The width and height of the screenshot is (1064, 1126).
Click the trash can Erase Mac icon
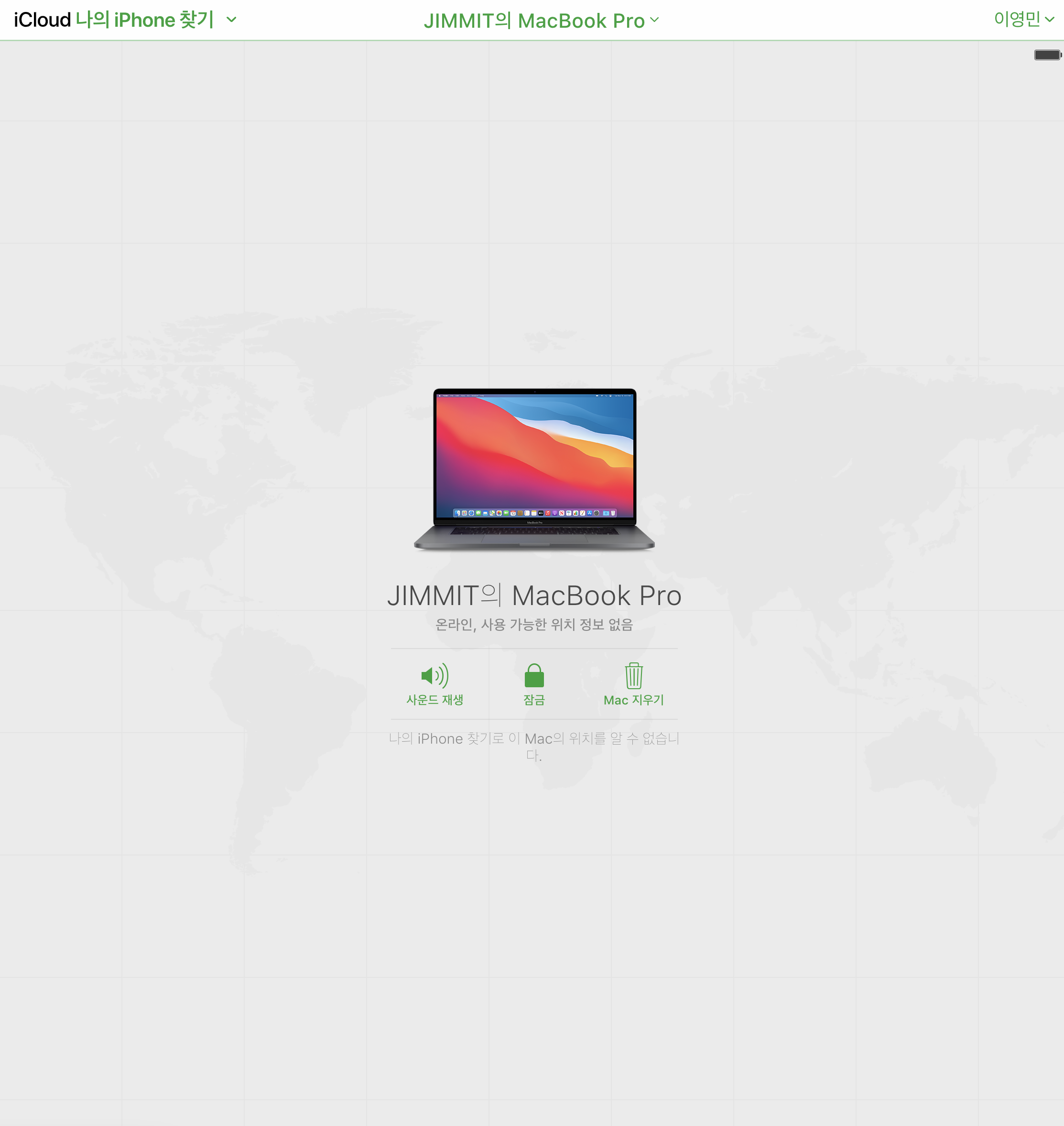pyautogui.click(x=633, y=675)
